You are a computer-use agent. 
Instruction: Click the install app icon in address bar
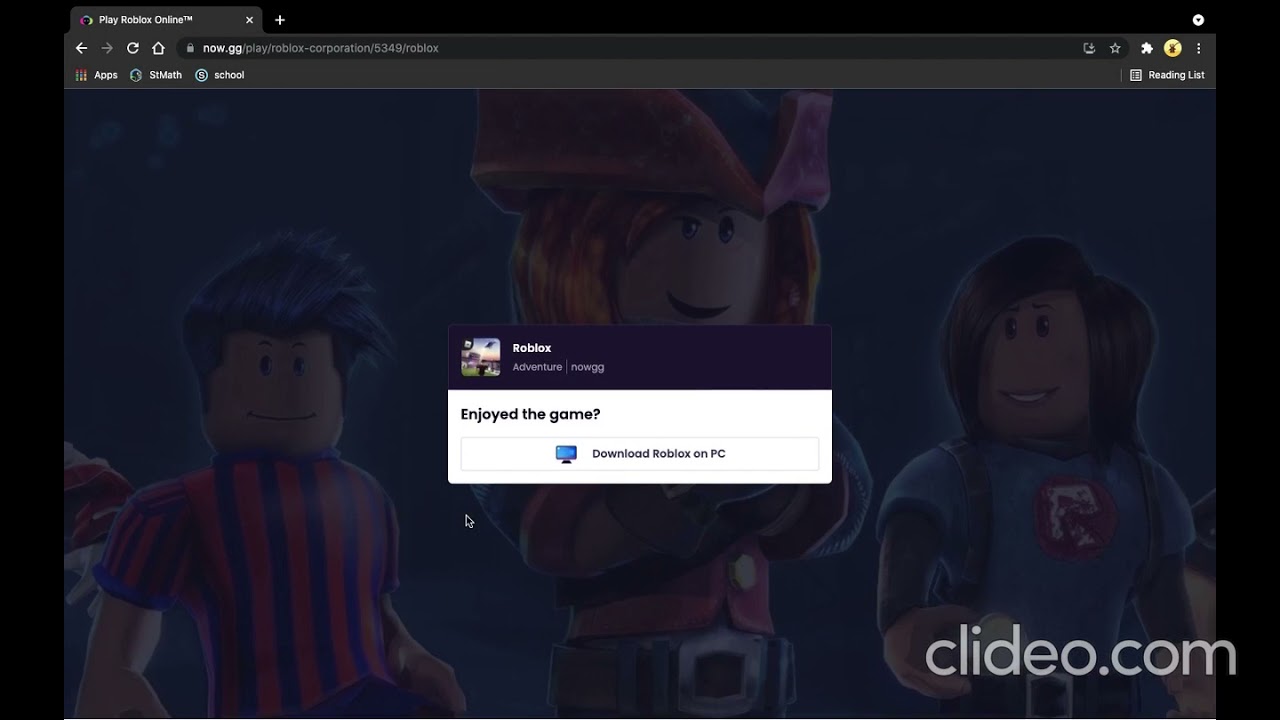pos(1089,48)
